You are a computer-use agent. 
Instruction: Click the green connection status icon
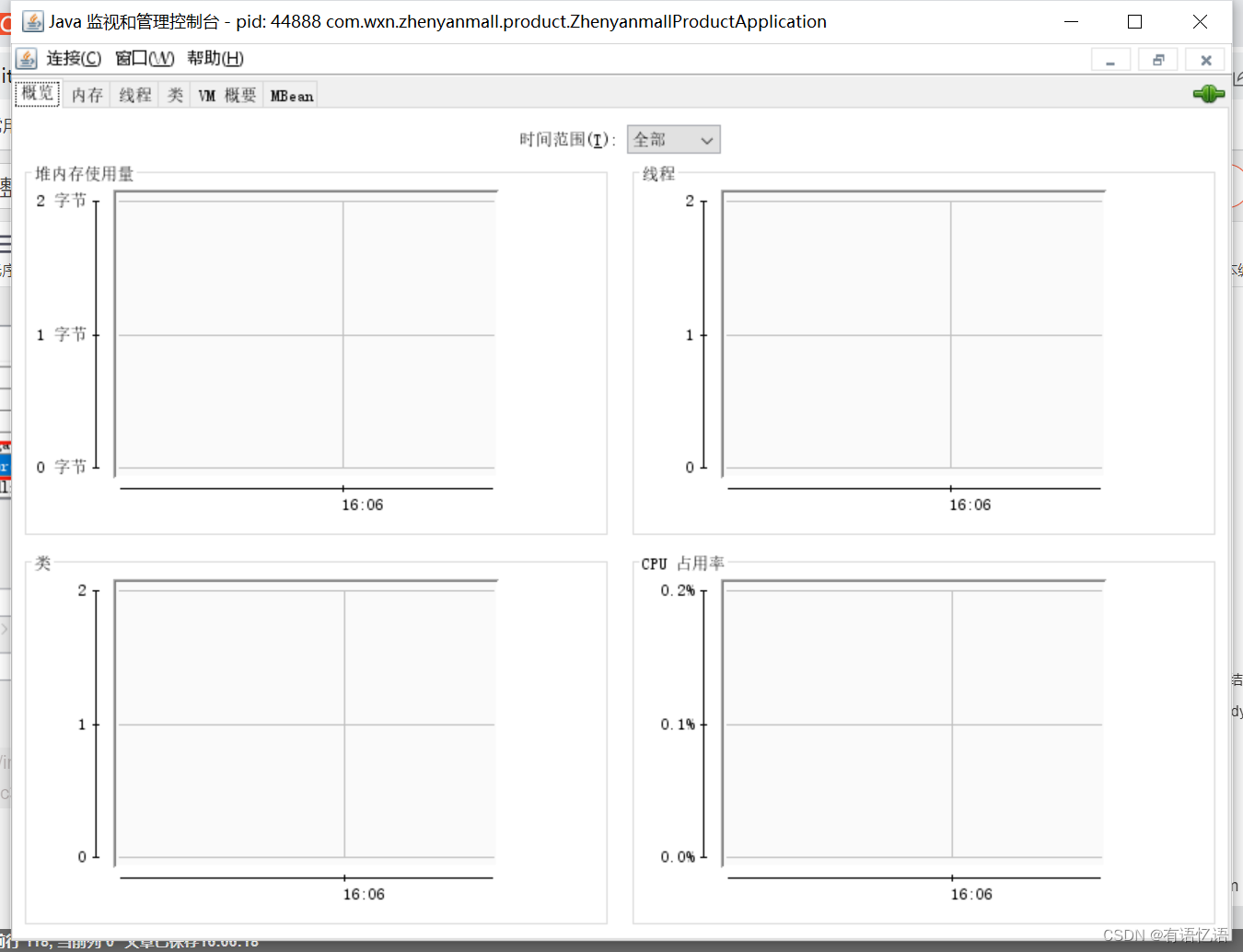pos(1208,94)
